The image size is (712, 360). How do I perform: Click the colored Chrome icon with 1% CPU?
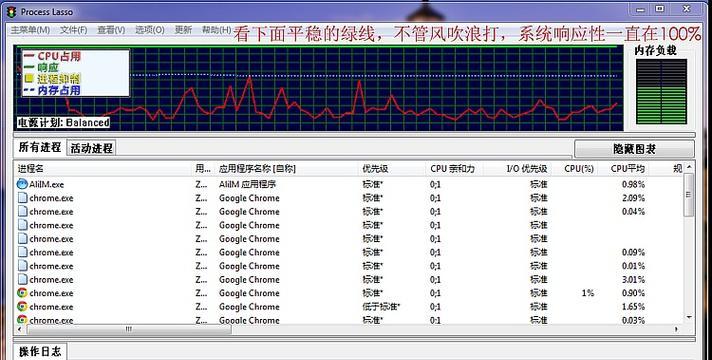22,293
